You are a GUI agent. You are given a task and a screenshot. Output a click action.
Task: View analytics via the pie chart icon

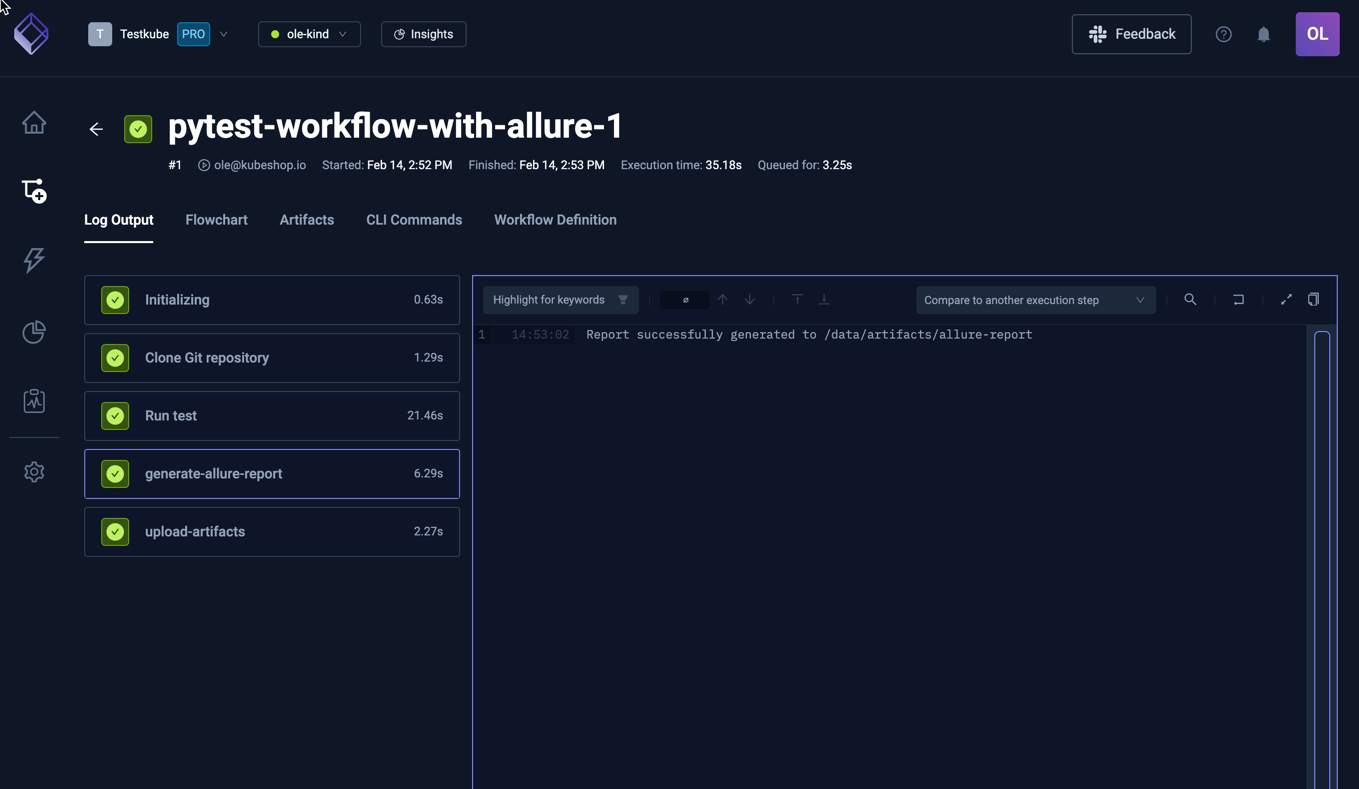[x=33, y=331]
